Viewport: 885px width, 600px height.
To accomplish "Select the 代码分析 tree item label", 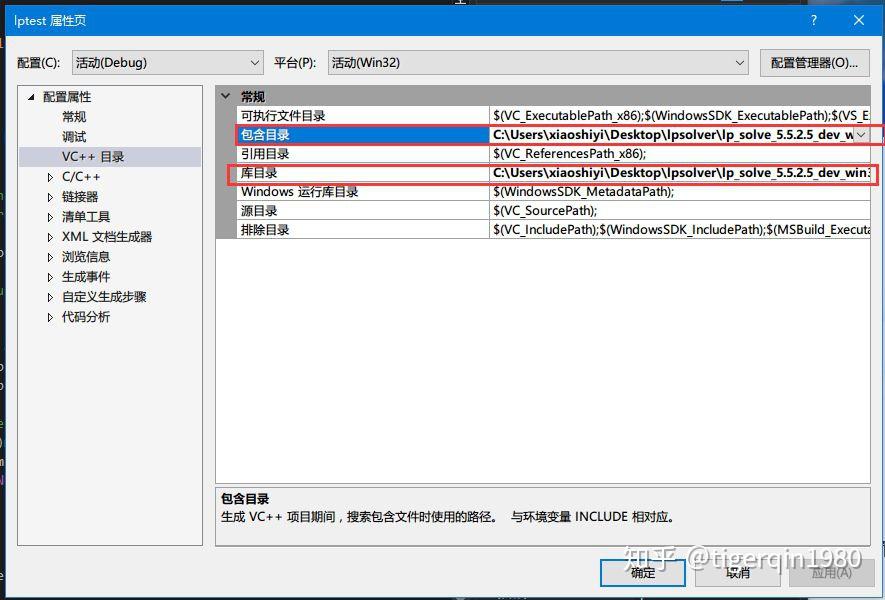I will coord(86,317).
